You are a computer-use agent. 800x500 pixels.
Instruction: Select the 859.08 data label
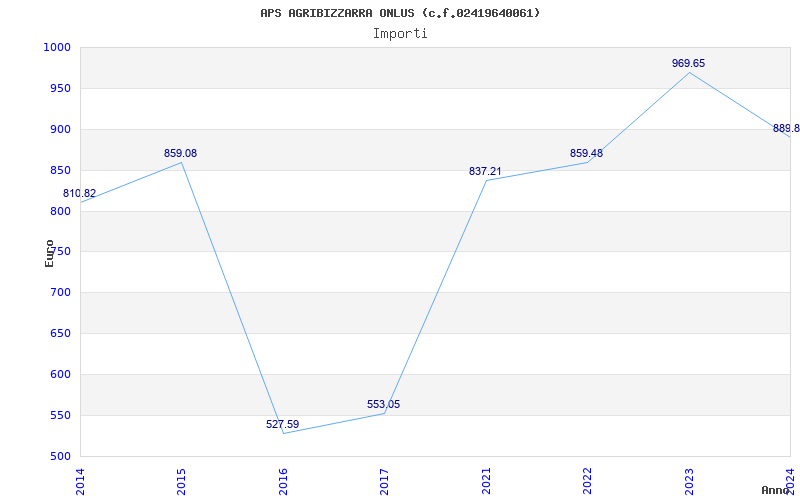[180, 153]
